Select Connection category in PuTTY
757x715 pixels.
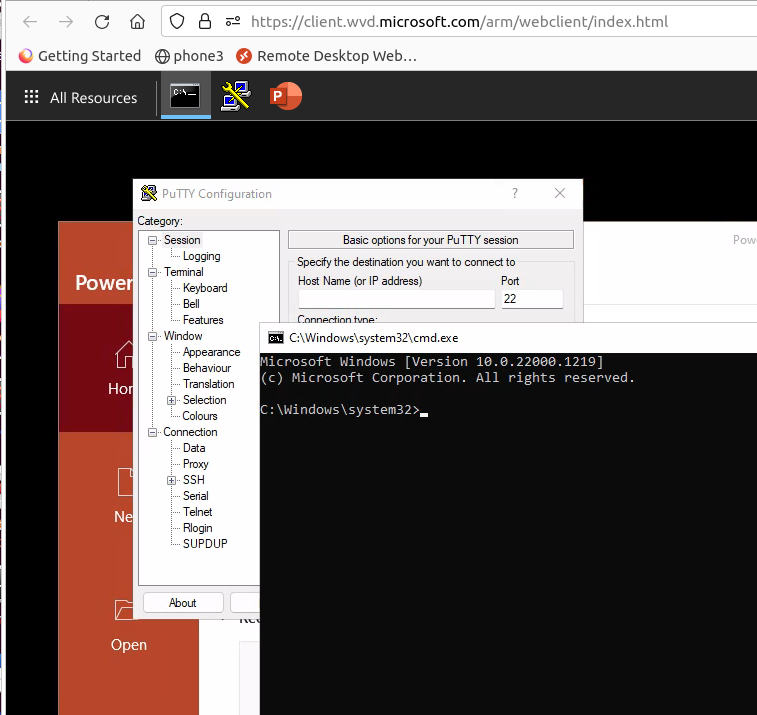[x=190, y=432]
